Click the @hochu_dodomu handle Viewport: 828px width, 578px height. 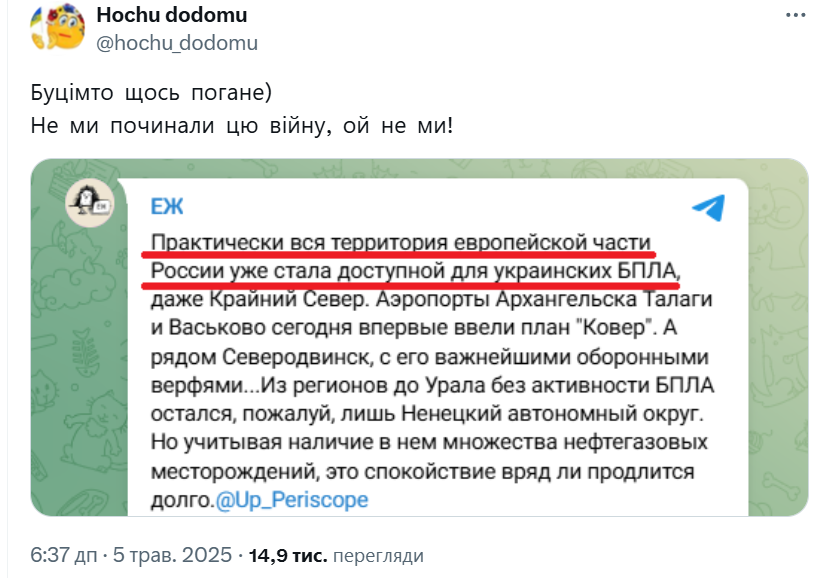176,42
